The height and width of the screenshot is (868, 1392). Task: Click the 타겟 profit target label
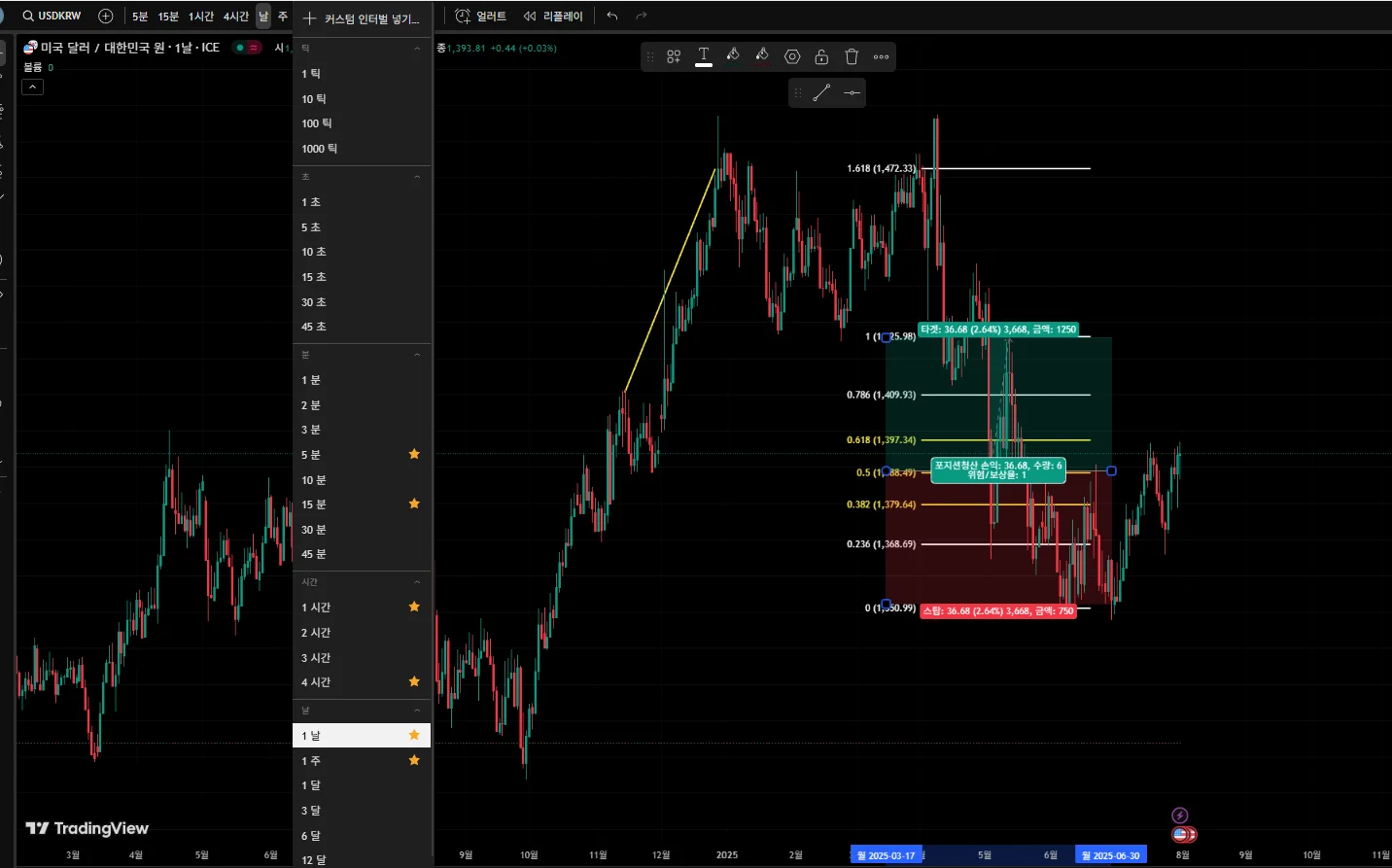pyautogui.click(x=998, y=330)
